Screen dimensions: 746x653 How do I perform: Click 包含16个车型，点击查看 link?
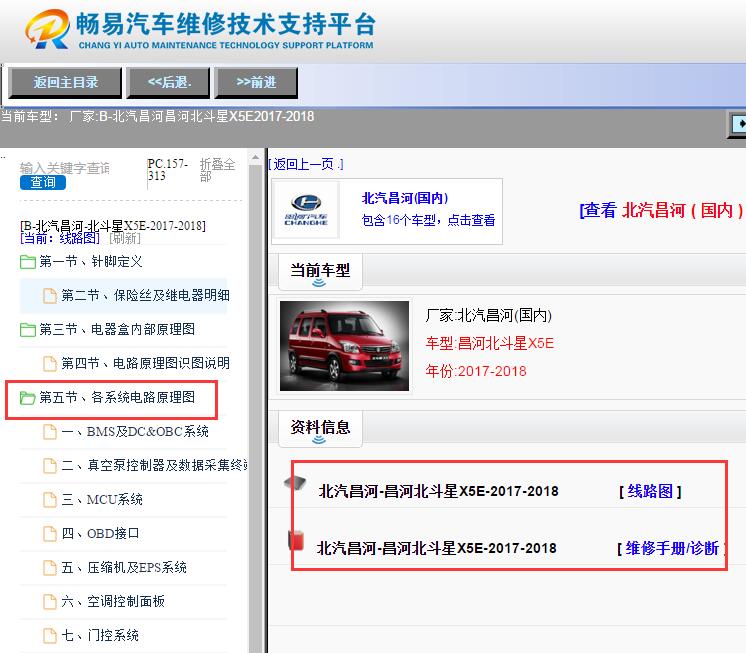tap(428, 220)
